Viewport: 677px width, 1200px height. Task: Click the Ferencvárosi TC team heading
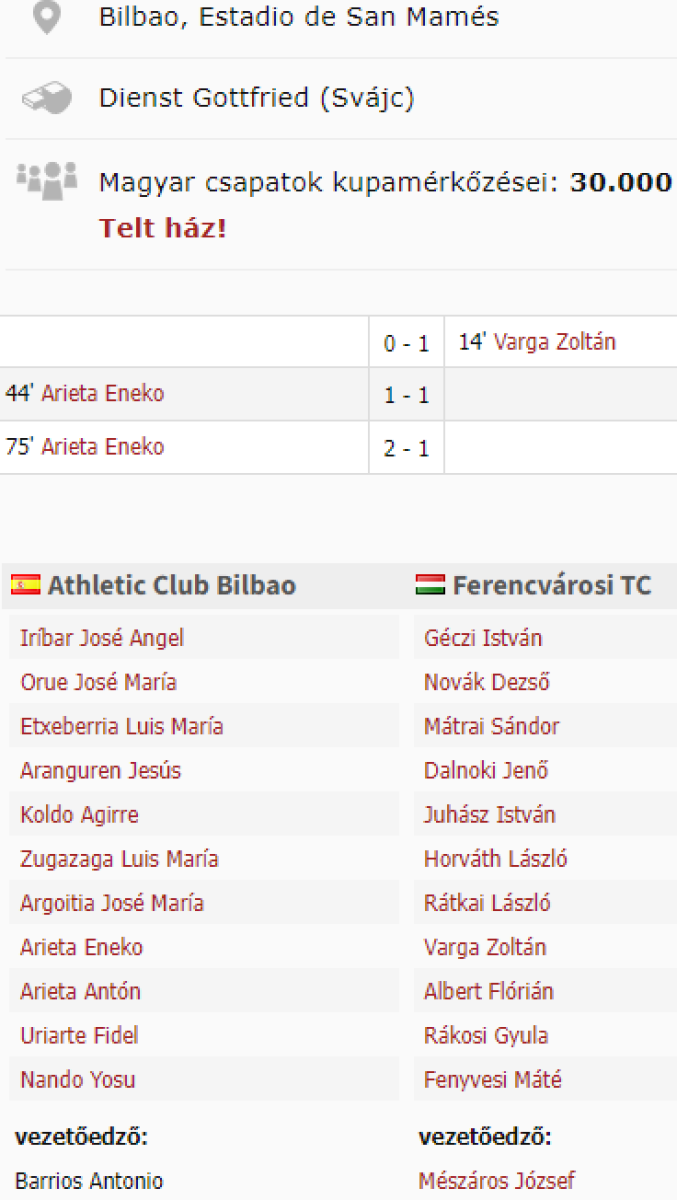pos(551,585)
